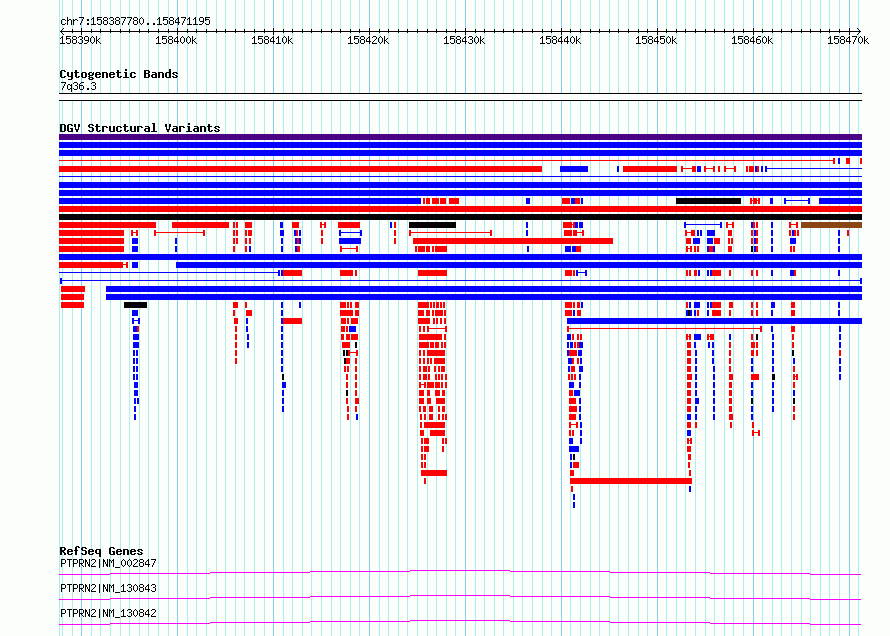Click the PTPRN2|NM_130843 gene label
This screenshot has width=890, height=636.
tap(108, 588)
